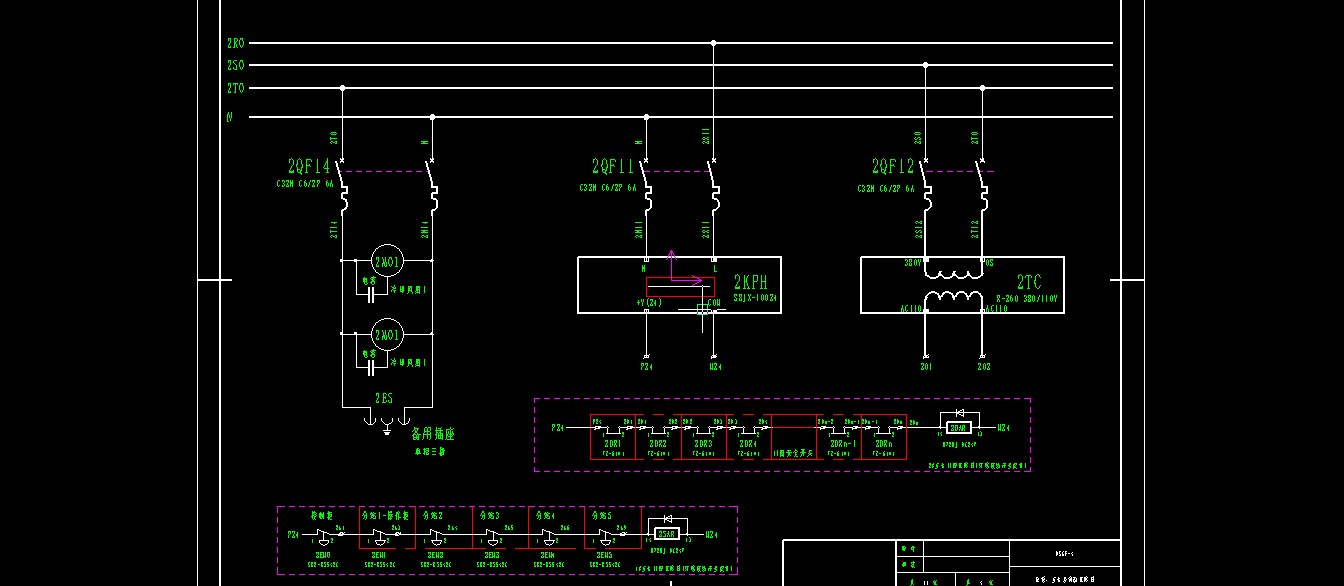Select the ground symbol under 2ES
This screenshot has width=1344, height=586.
coord(386,429)
